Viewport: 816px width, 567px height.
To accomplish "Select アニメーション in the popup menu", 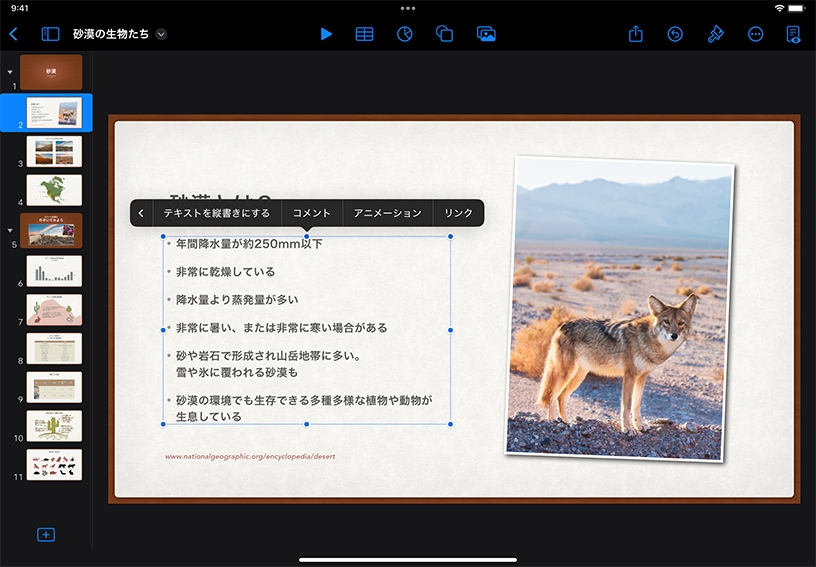I will point(388,213).
